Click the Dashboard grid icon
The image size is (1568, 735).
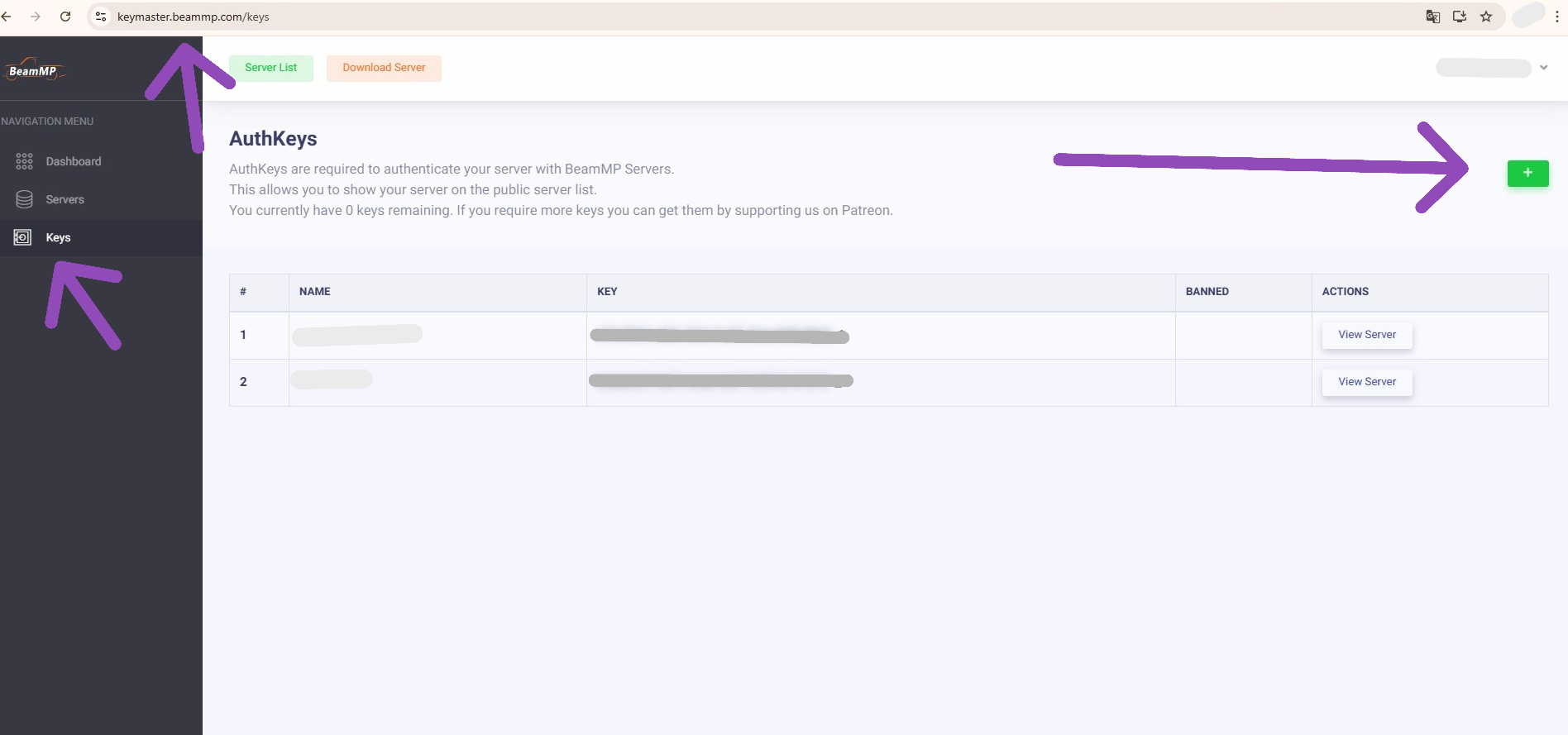(x=24, y=161)
